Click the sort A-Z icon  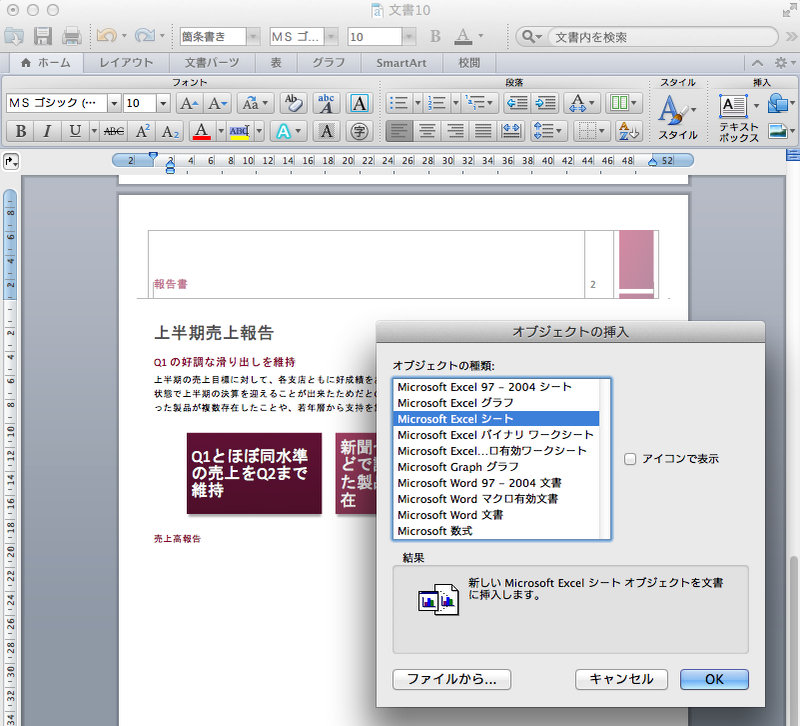tap(628, 131)
